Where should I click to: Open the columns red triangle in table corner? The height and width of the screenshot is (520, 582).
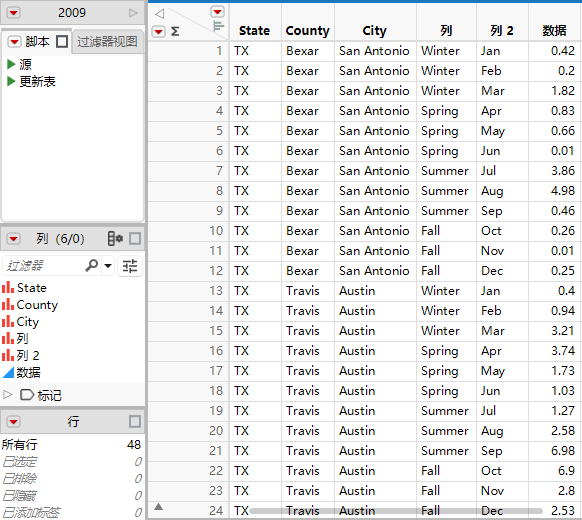(218, 12)
